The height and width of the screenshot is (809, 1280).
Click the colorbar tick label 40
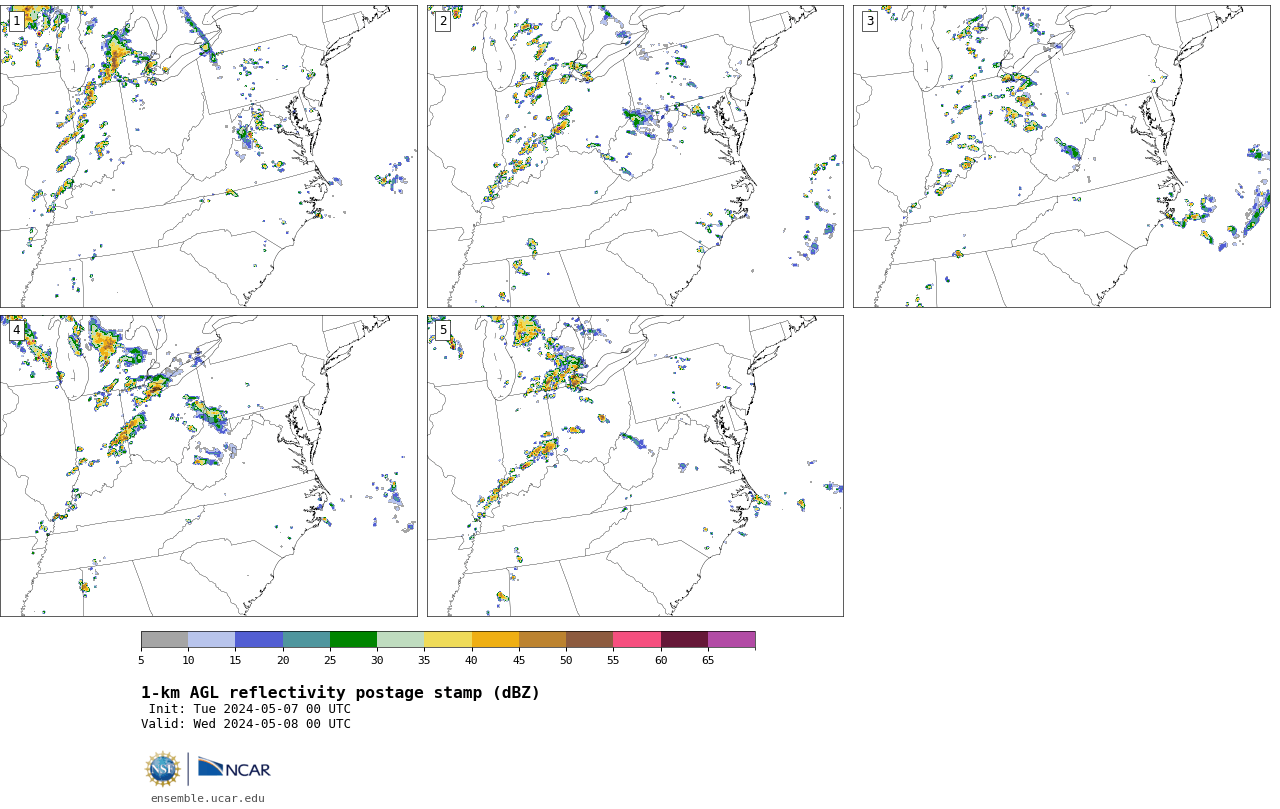(472, 660)
